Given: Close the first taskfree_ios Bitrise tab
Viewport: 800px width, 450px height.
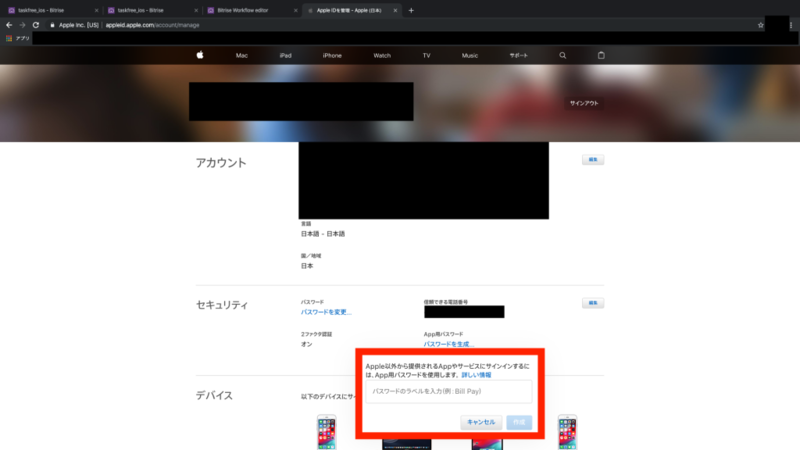Looking at the screenshot, I should (x=96, y=10).
